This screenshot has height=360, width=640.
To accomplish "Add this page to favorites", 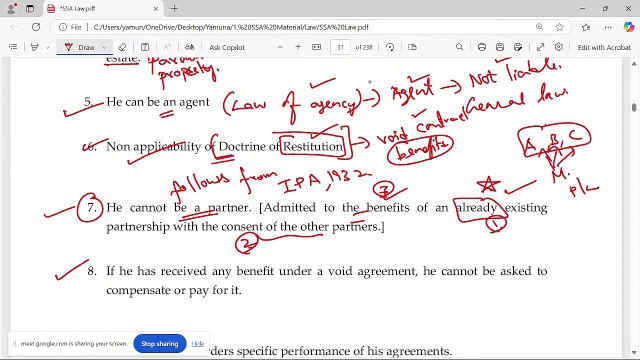I will 560,27.
